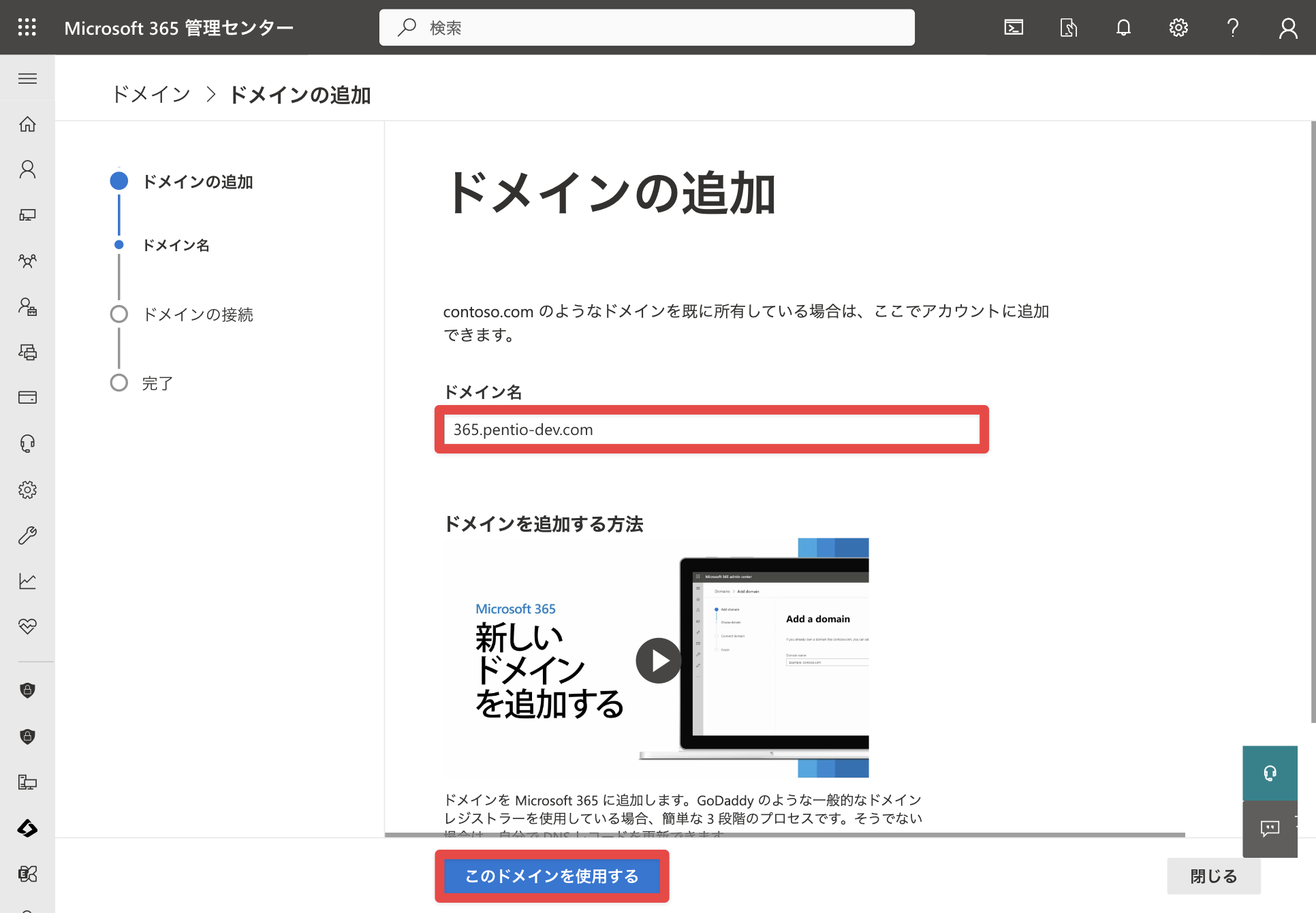Open settings gear in top bar

tap(1178, 27)
